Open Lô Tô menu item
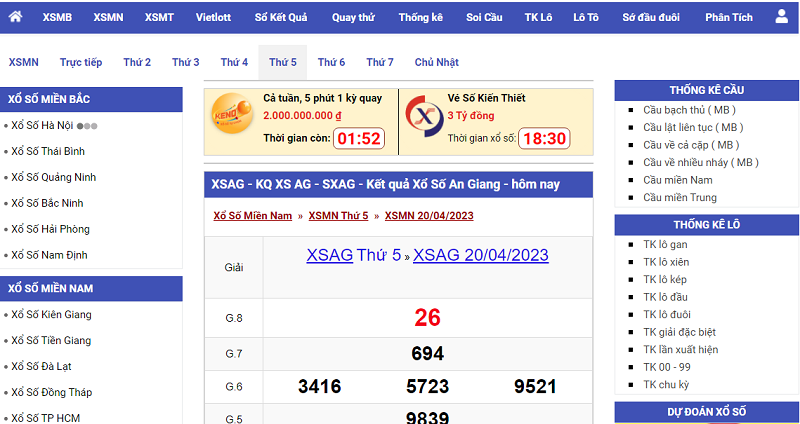800x424 pixels. click(586, 17)
